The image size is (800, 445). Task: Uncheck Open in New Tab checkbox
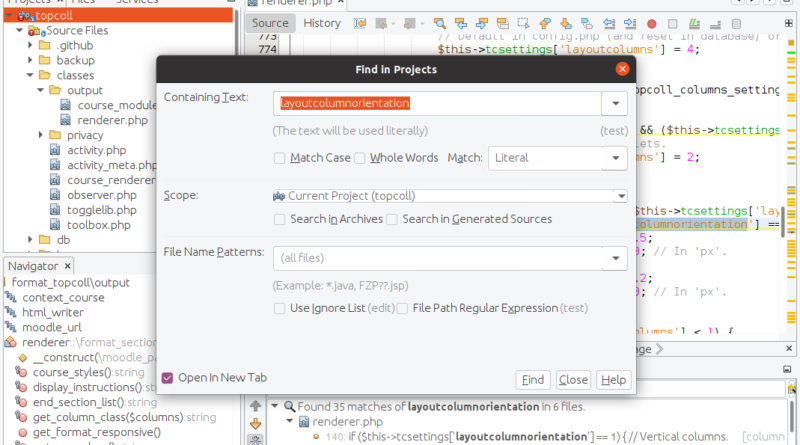167,378
